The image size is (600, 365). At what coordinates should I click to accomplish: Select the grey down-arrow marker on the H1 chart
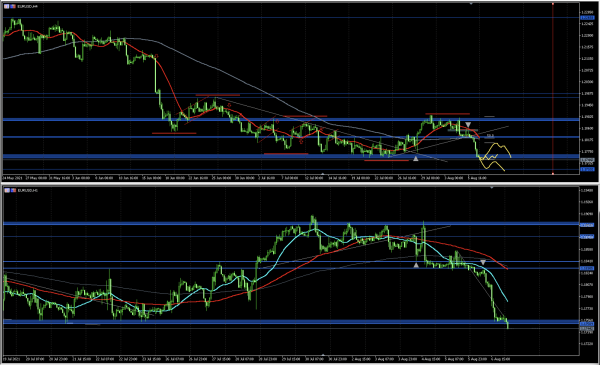click(x=483, y=262)
